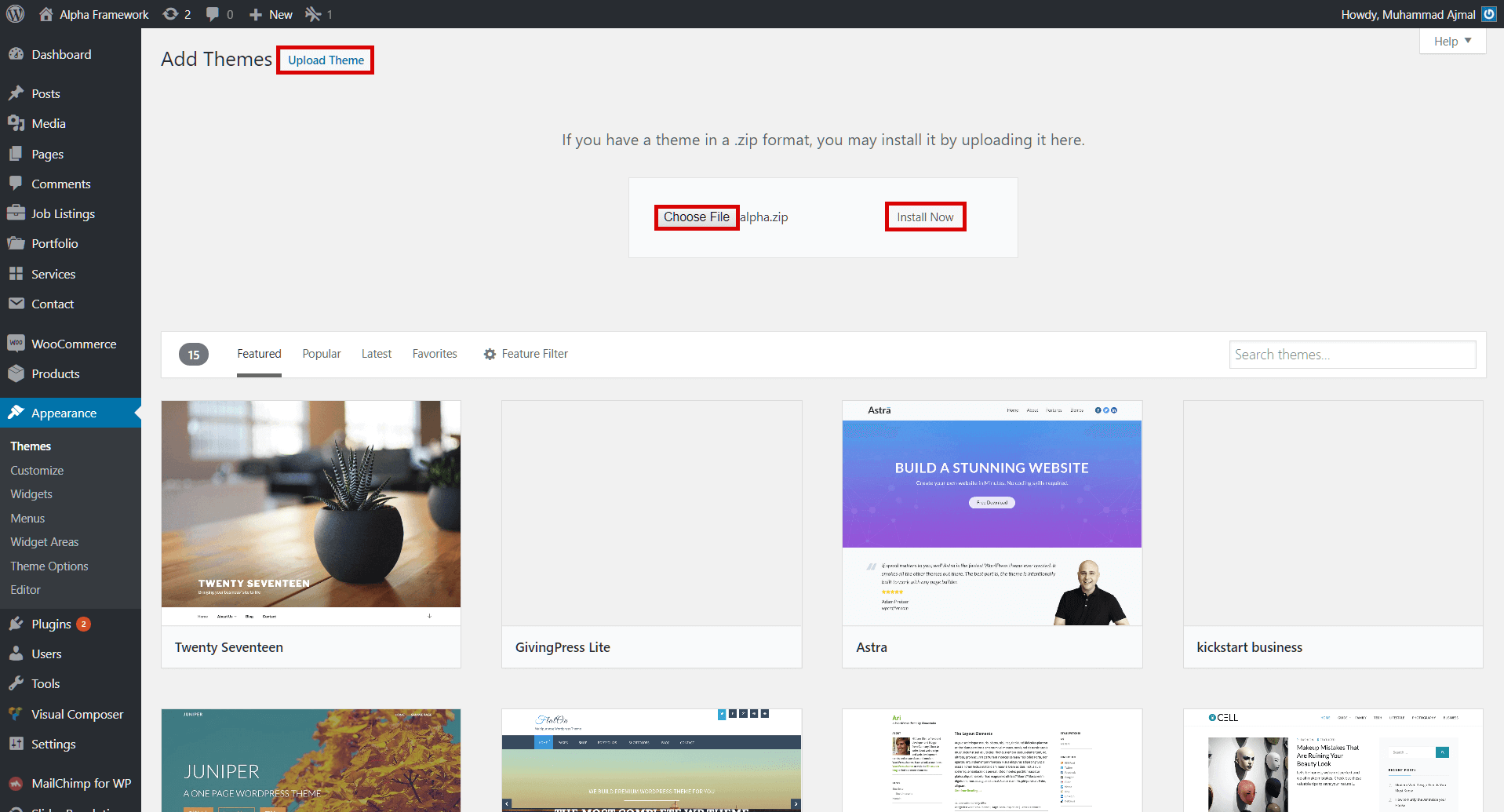Open the Updates icon in admin bar

(x=170, y=13)
